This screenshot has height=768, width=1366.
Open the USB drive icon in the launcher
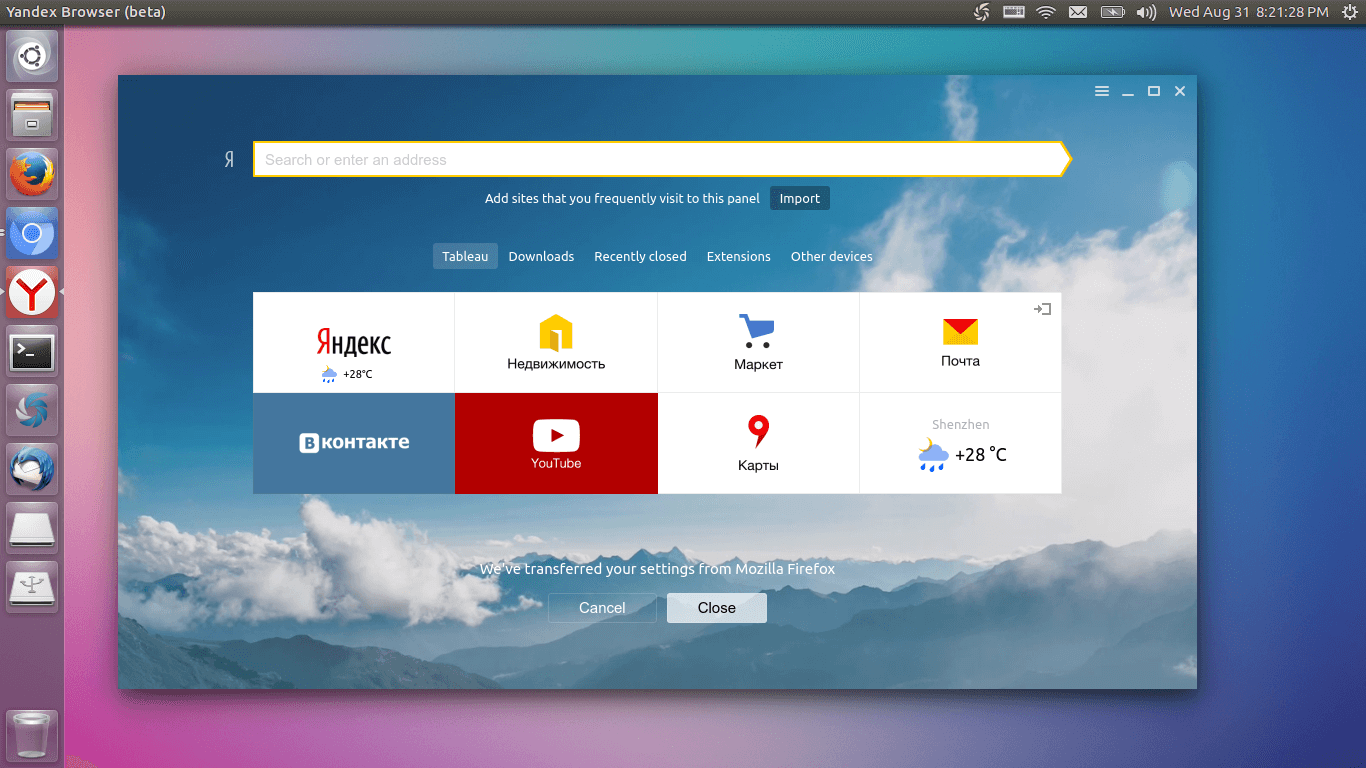pos(32,587)
